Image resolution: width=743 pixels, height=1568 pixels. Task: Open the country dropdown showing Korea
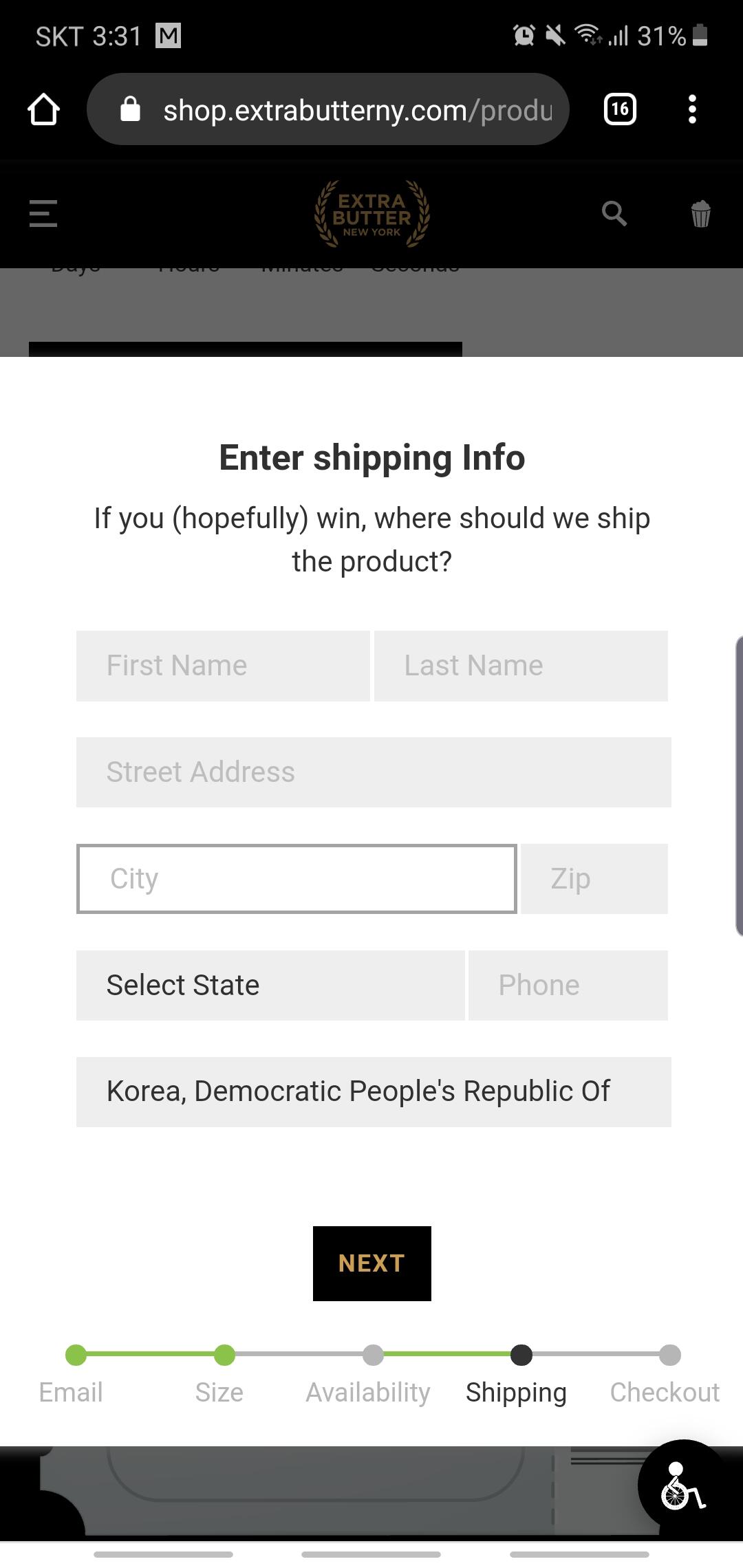point(374,1091)
